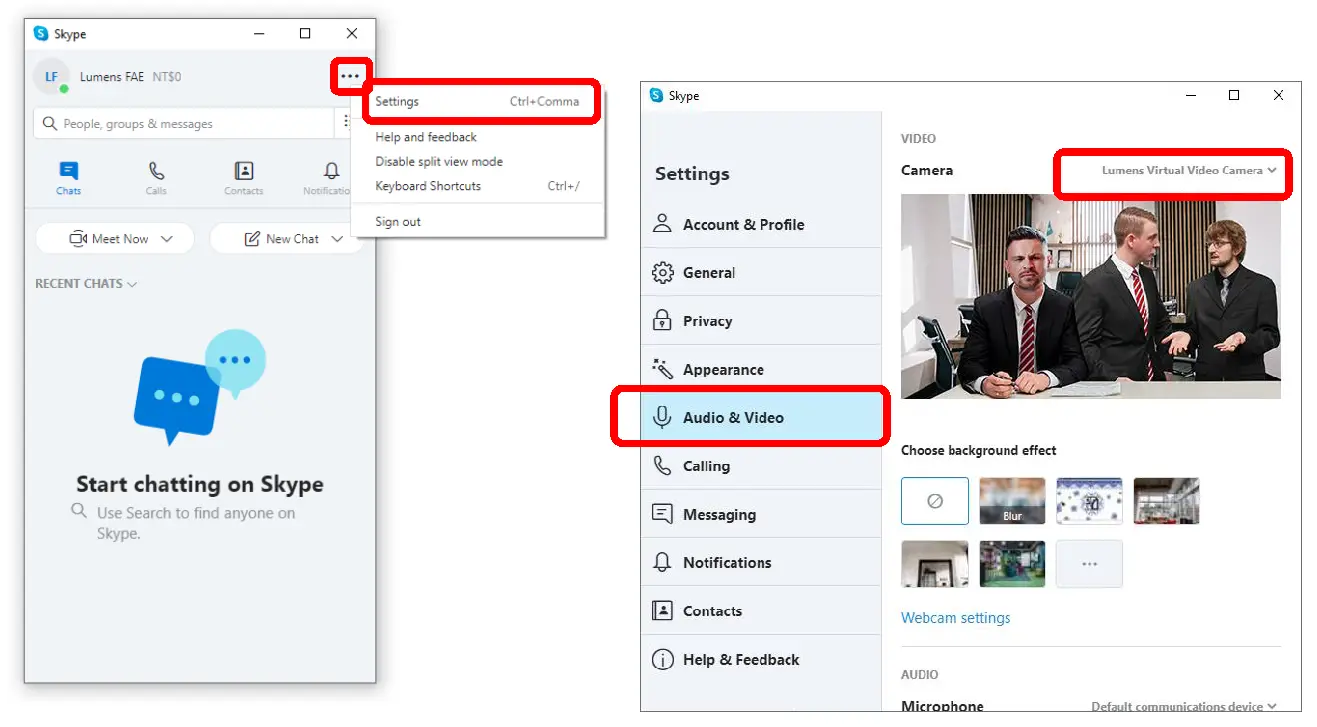The height and width of the screenshot is (727, 1317).
Task: Open the three-dots More menu beside Lumens FAE
Action: click(x=349, y=76)
